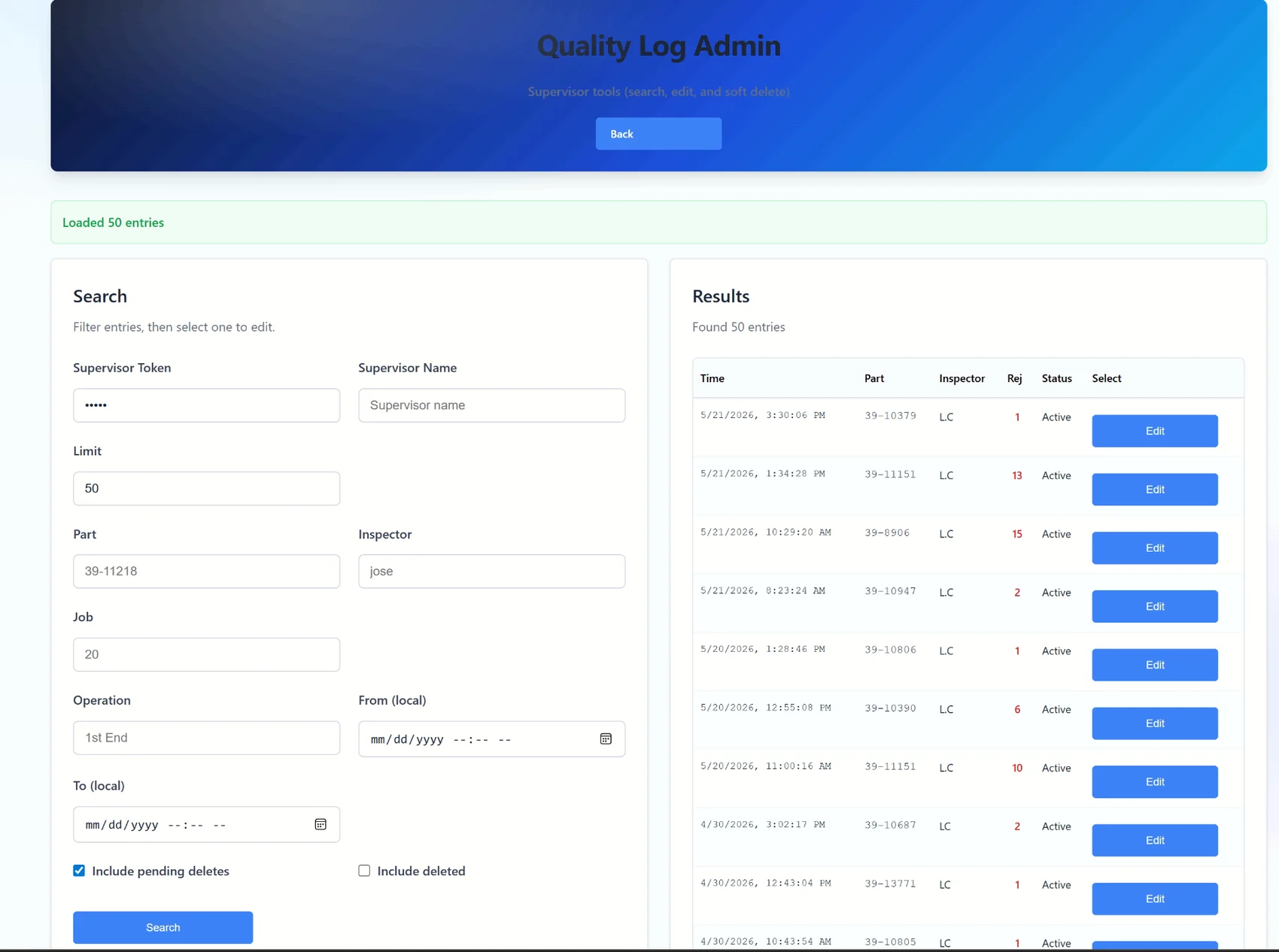Focus the Supervisor Token field
This screenshot has width=1279, height=952.
[x=206, y=405]
